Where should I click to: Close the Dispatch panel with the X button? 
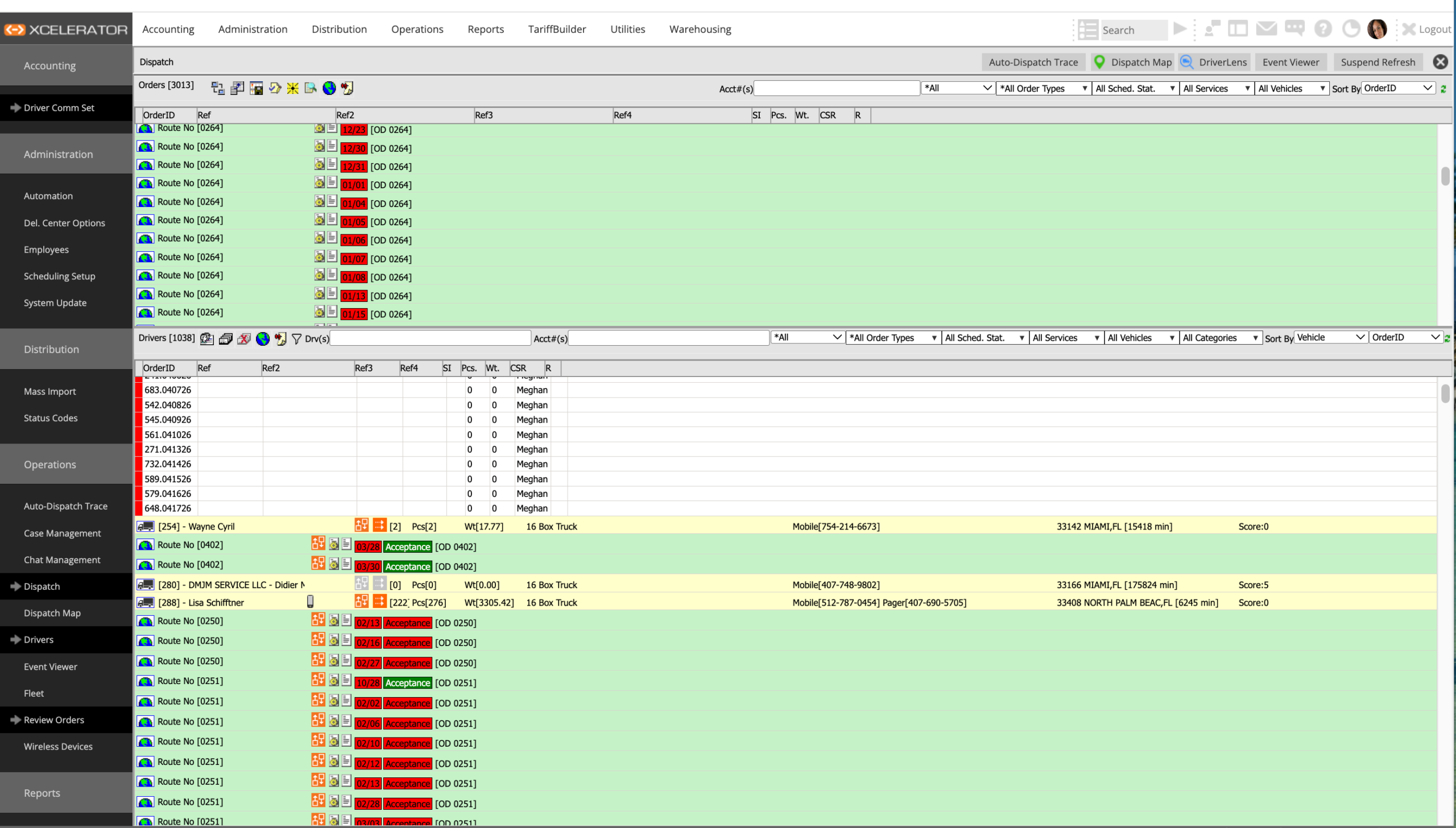click(x=1440, y=62)
